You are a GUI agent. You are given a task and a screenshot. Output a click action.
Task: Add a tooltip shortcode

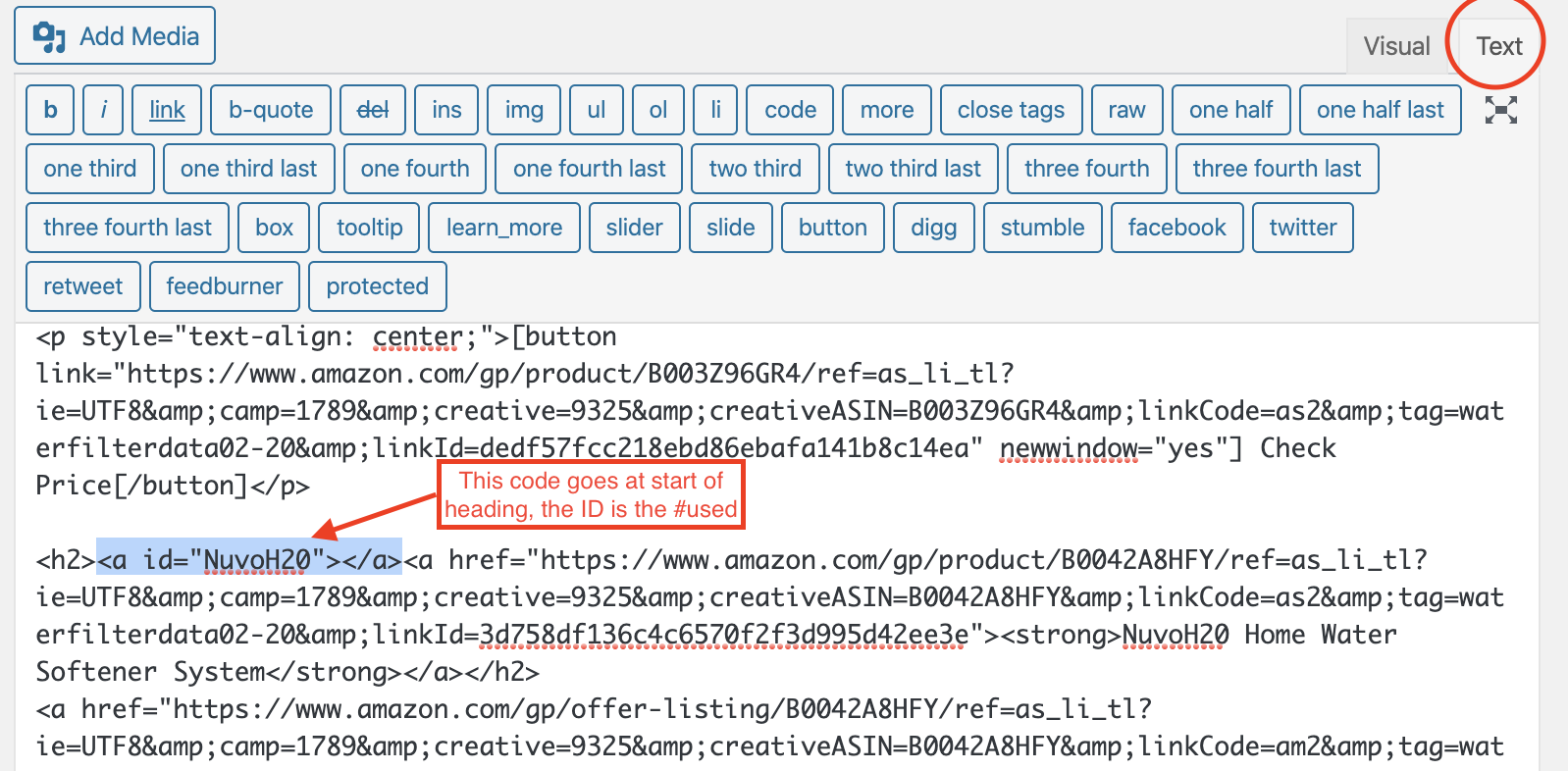(370, 228)
